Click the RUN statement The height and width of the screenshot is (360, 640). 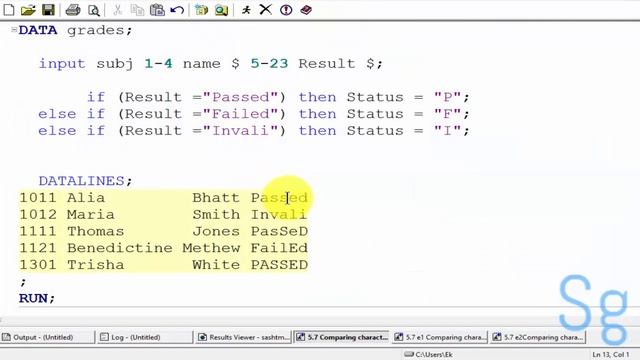coord(37,298)
